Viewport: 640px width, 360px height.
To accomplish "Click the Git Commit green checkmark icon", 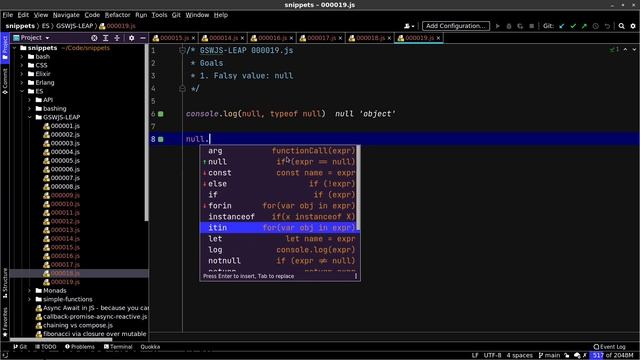I will pyautogui.click(x=573, y=26).
